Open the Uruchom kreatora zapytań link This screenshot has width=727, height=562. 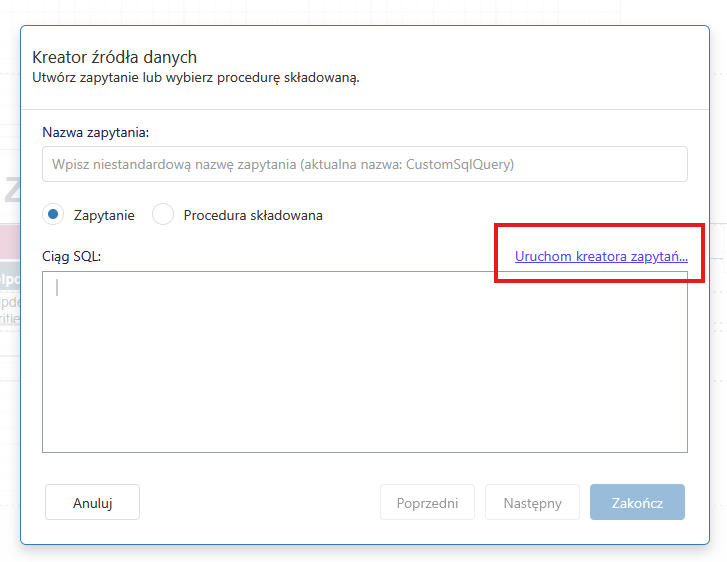(x=601, y=256)
